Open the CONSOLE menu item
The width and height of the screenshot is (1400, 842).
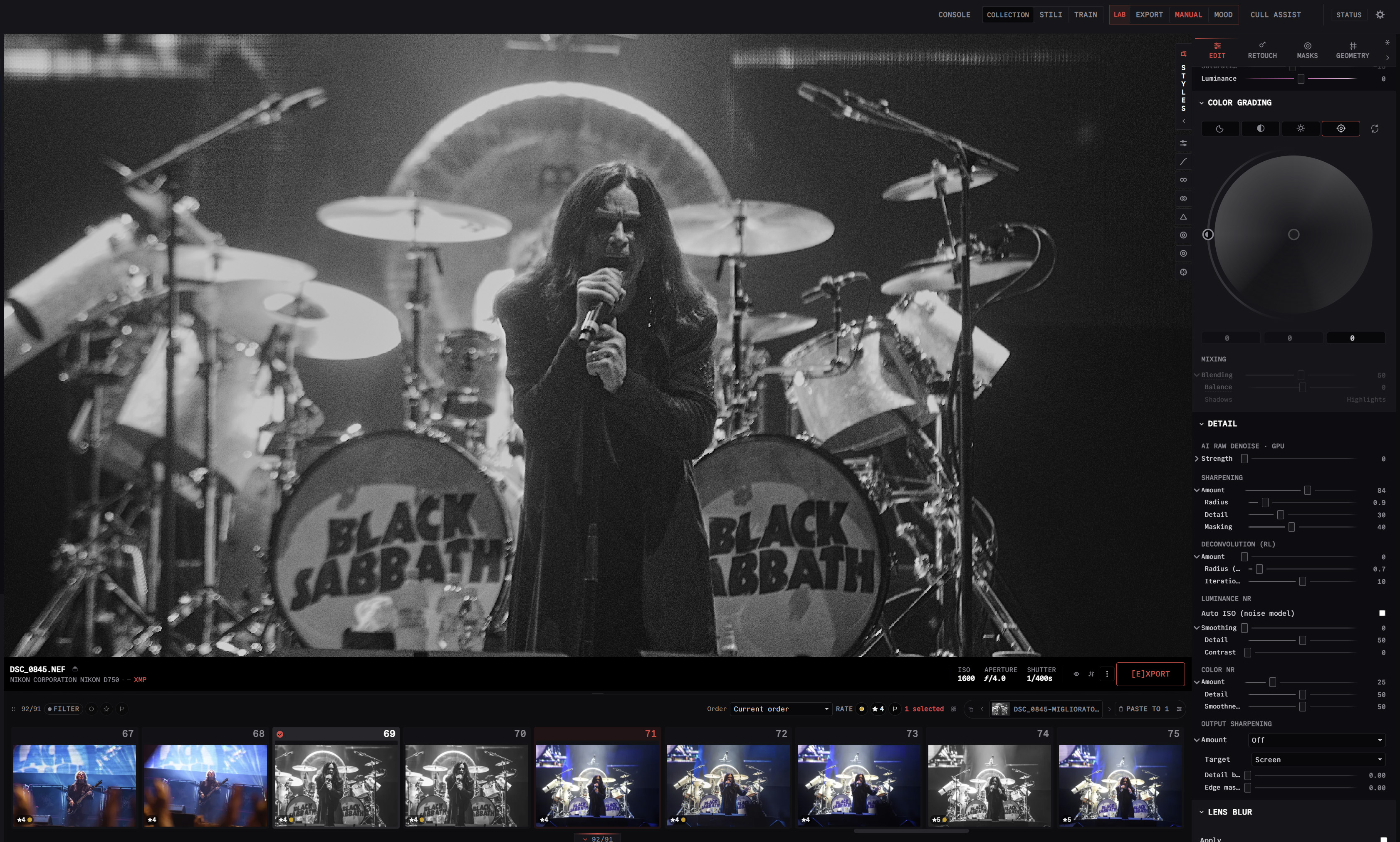[954, 15]
